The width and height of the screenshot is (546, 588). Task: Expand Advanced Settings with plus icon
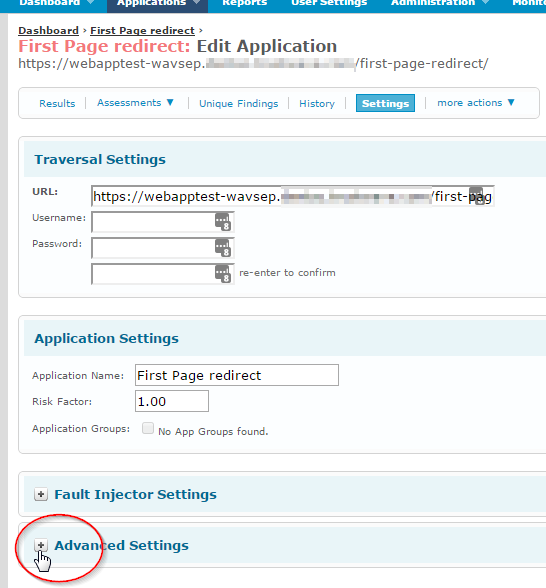[41, 545]
